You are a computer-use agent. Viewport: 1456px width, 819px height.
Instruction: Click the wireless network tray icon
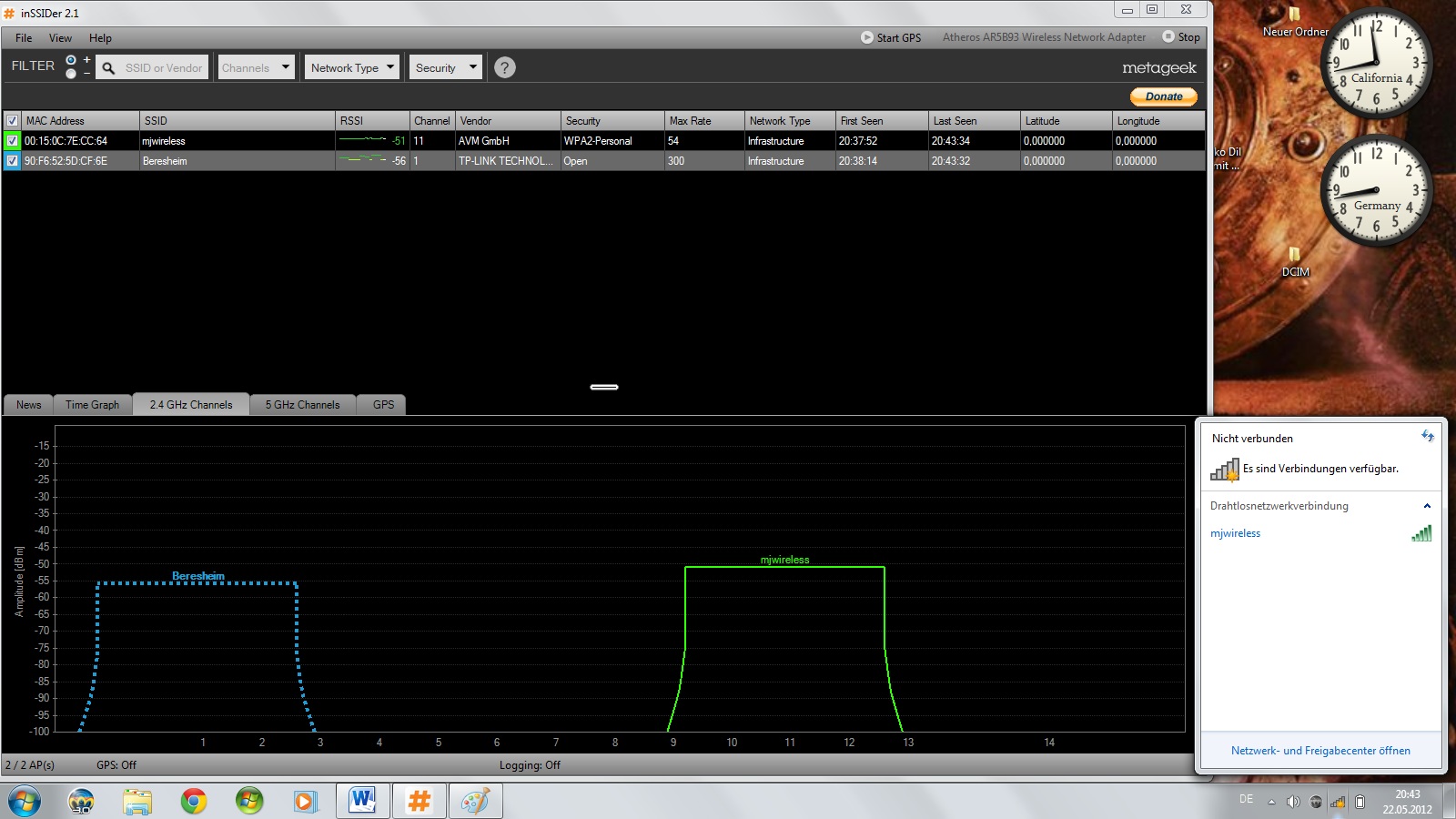(x=1338, y=802)
